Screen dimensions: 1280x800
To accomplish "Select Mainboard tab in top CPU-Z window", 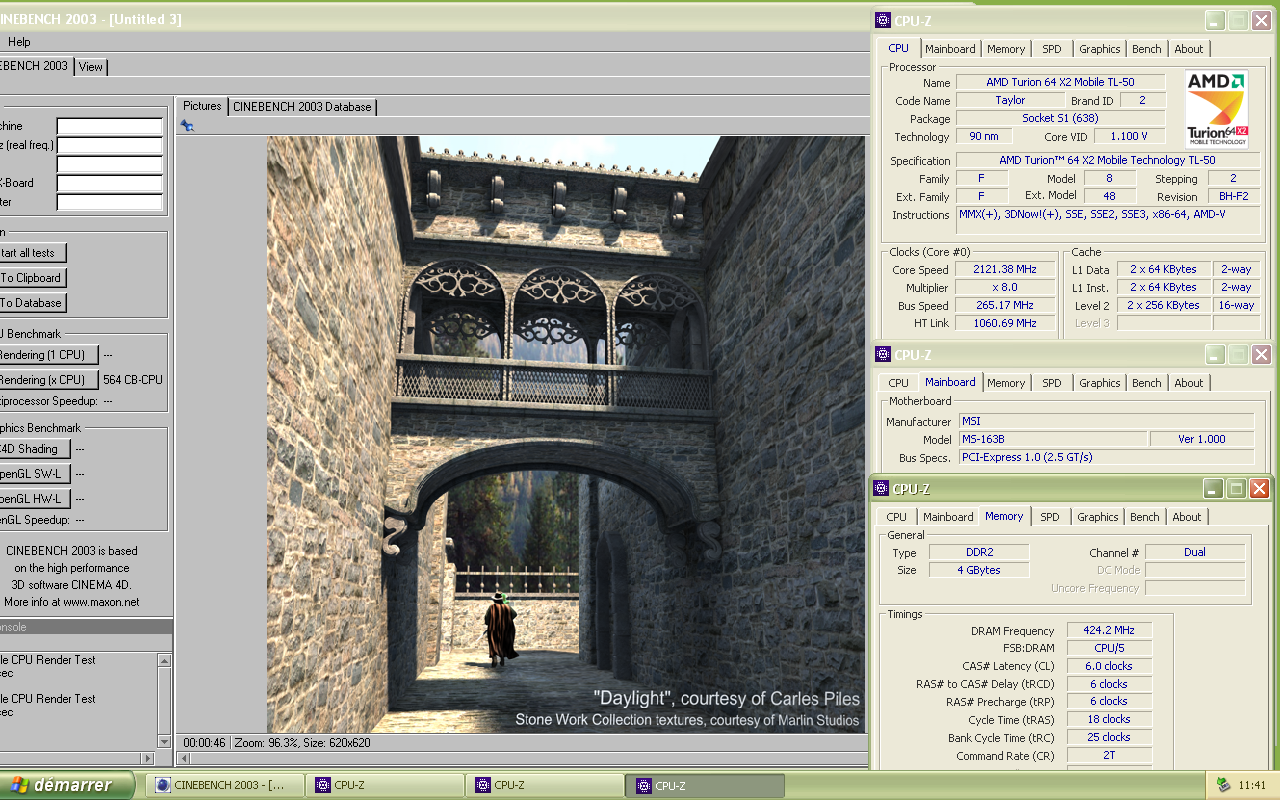I will 950,49.
